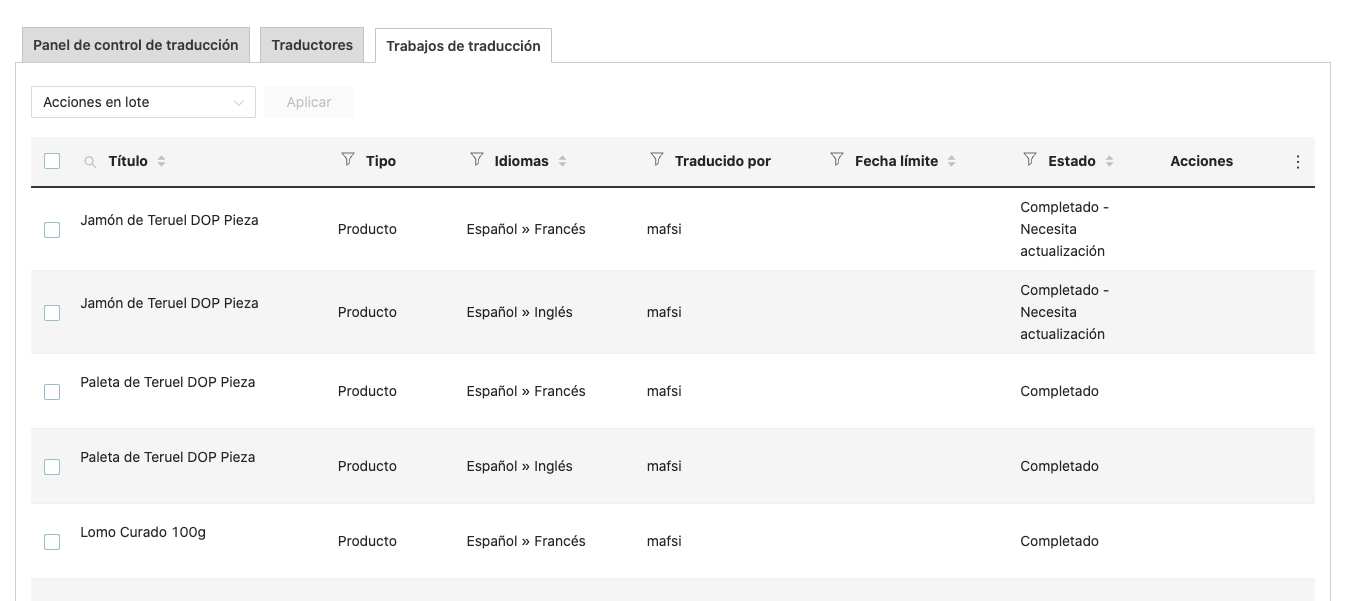Open the Tipo column filter icon
Image resolution: width=1345 pixels, height=601 pixels.
(x=348, y=160)
